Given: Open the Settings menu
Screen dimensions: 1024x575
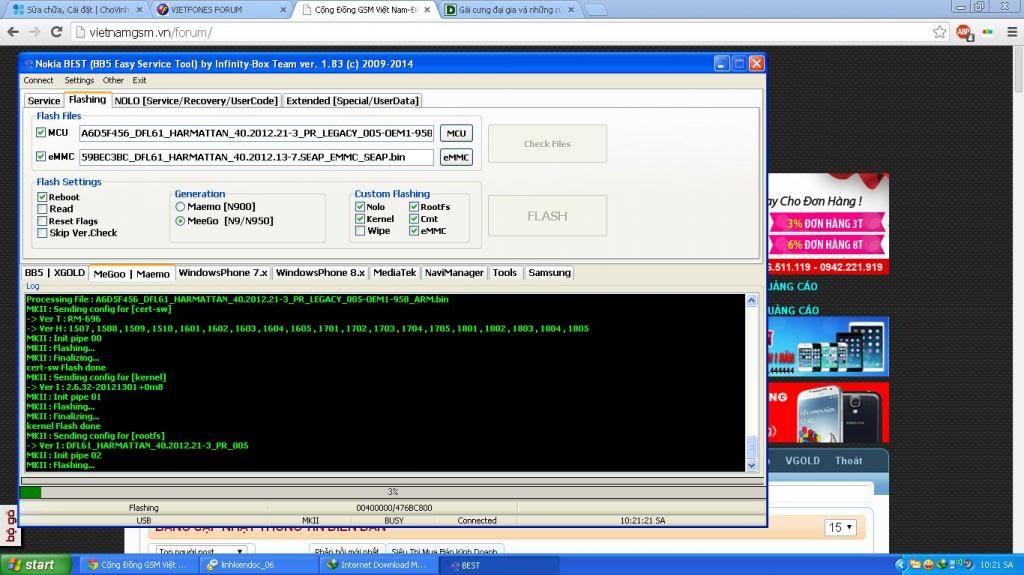Looking at the screenshot, I should coord(79,80).
